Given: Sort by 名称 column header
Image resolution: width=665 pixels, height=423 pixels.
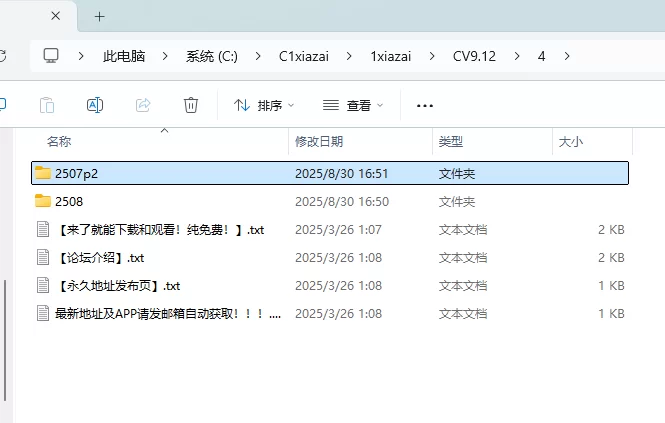Looking at the screenshot, I should point(59,141).
